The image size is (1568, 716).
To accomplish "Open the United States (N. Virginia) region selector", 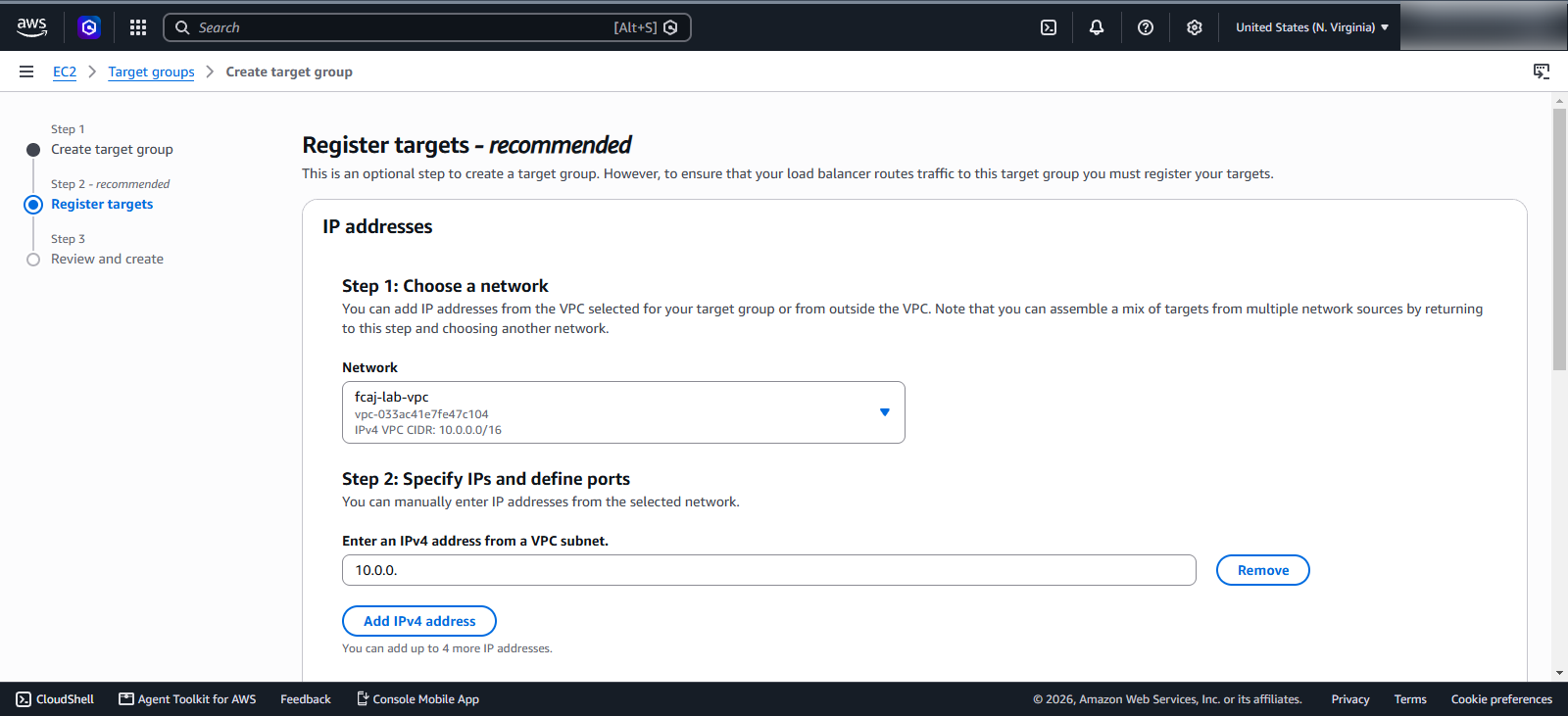I will [x=1312, y=27].
